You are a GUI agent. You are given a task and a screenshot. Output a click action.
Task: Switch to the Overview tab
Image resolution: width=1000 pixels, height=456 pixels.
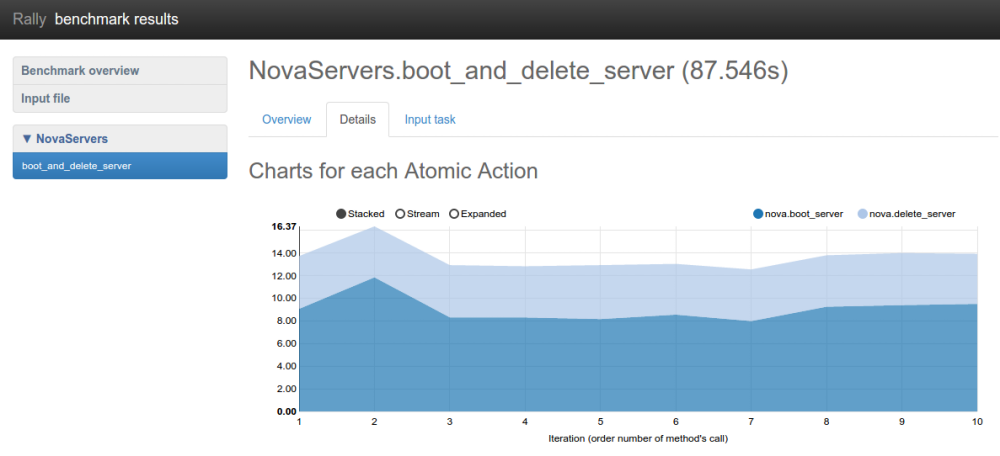(286, 120)
